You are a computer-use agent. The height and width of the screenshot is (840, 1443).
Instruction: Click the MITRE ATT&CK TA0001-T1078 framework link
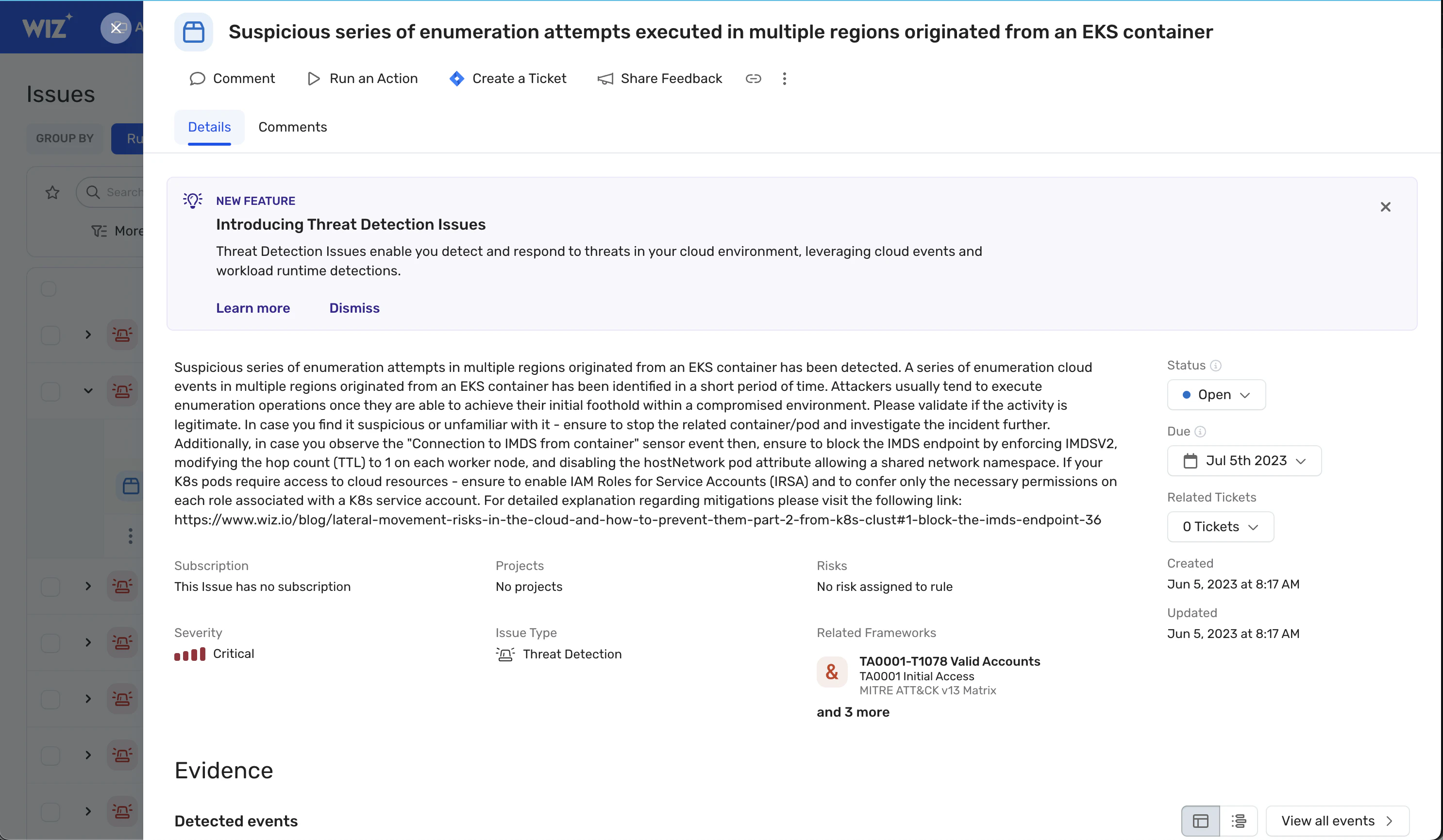(949, 661)
